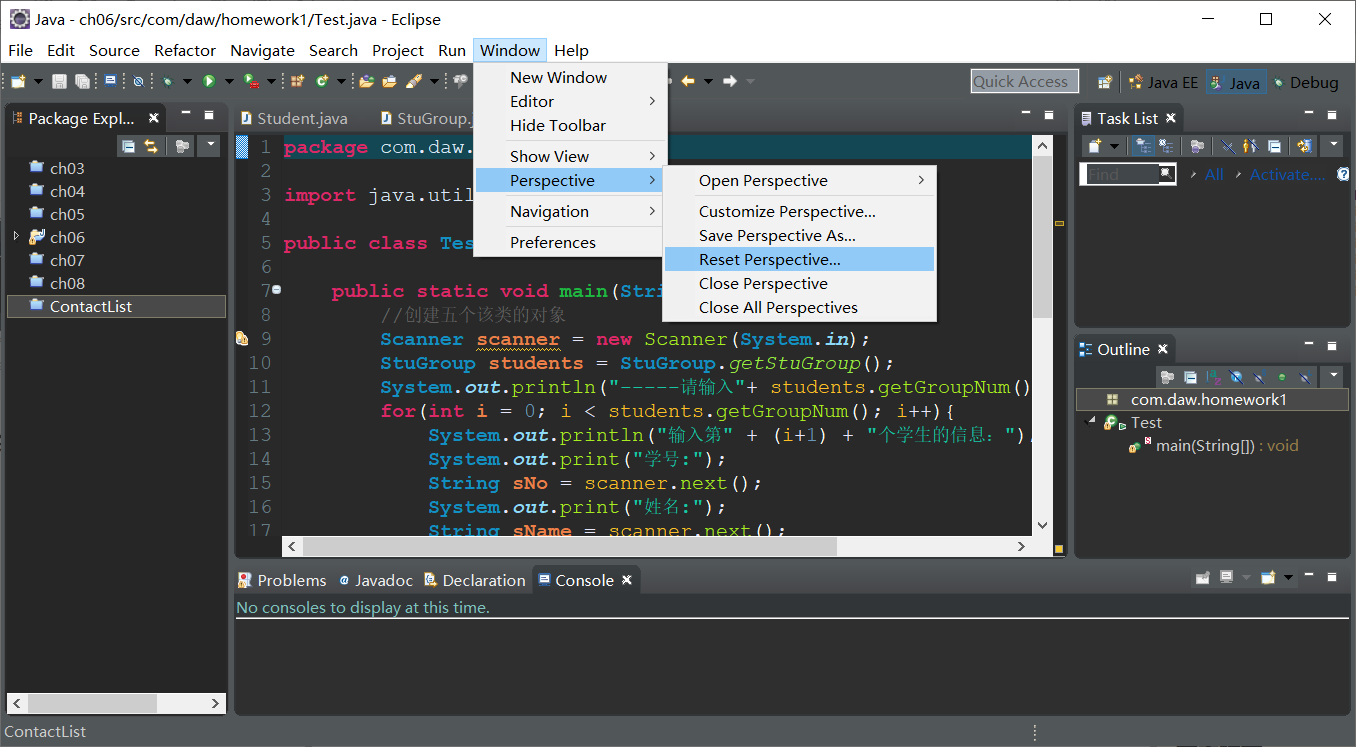1356x747 pixels.
Task: Save the current file with Save icon
Action: pyautogui.click(x=59, y=81)
